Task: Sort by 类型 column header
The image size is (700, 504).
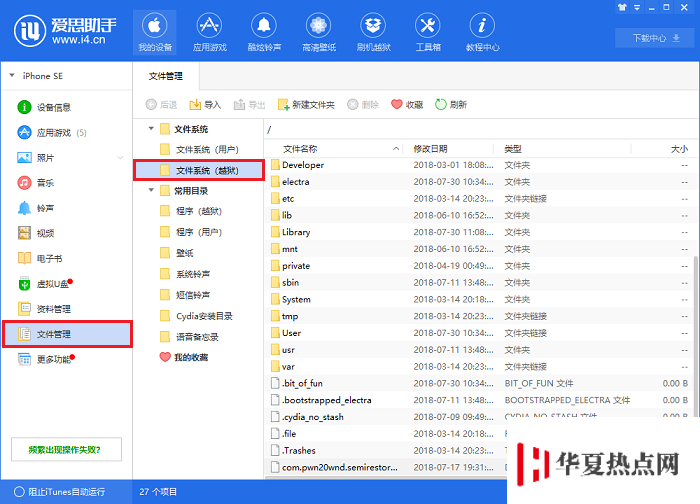Action: (562, 149)
